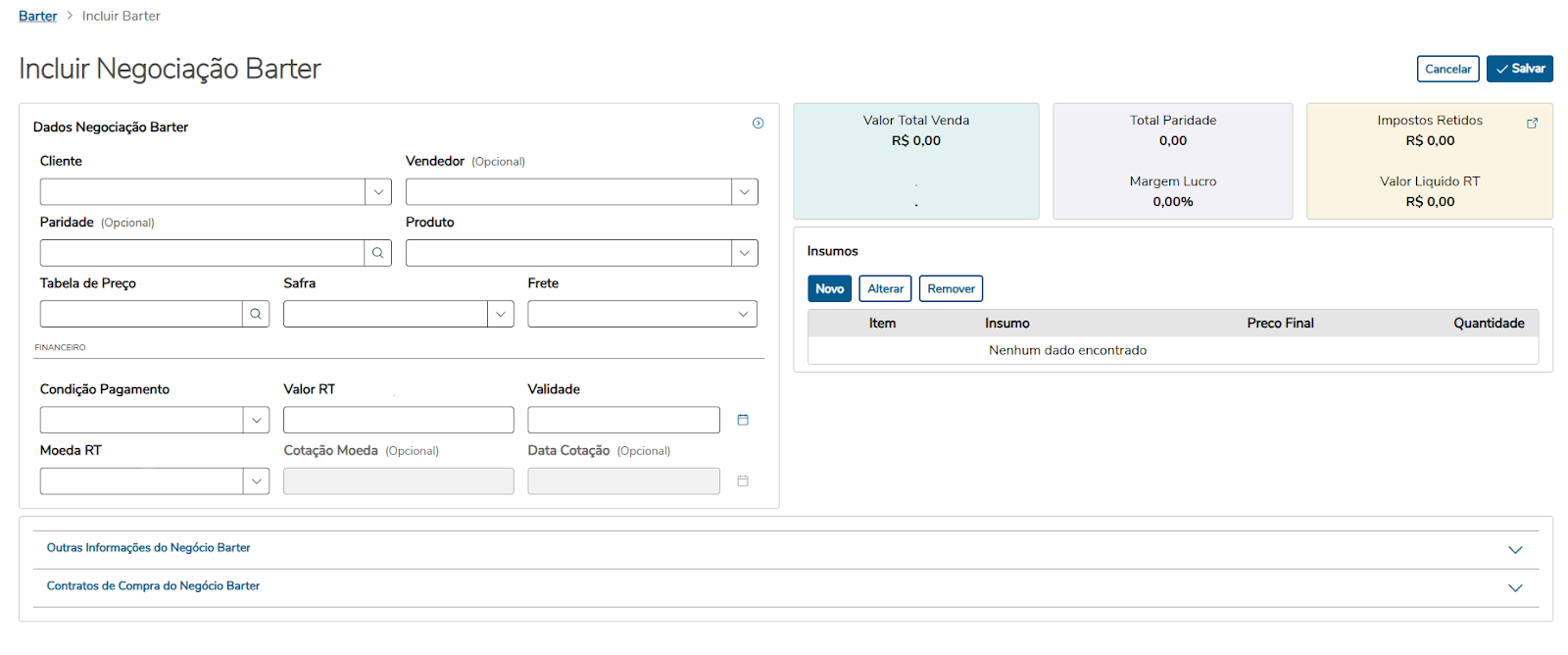
Task: Expand the Produto dropdown
Action: click(745, 253)
